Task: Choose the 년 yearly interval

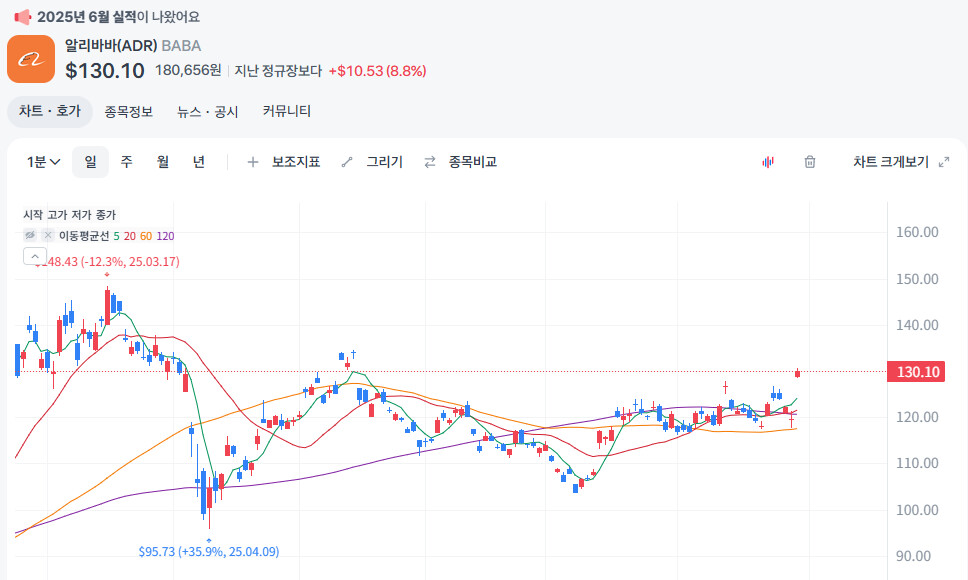Action: pos(199,162)
